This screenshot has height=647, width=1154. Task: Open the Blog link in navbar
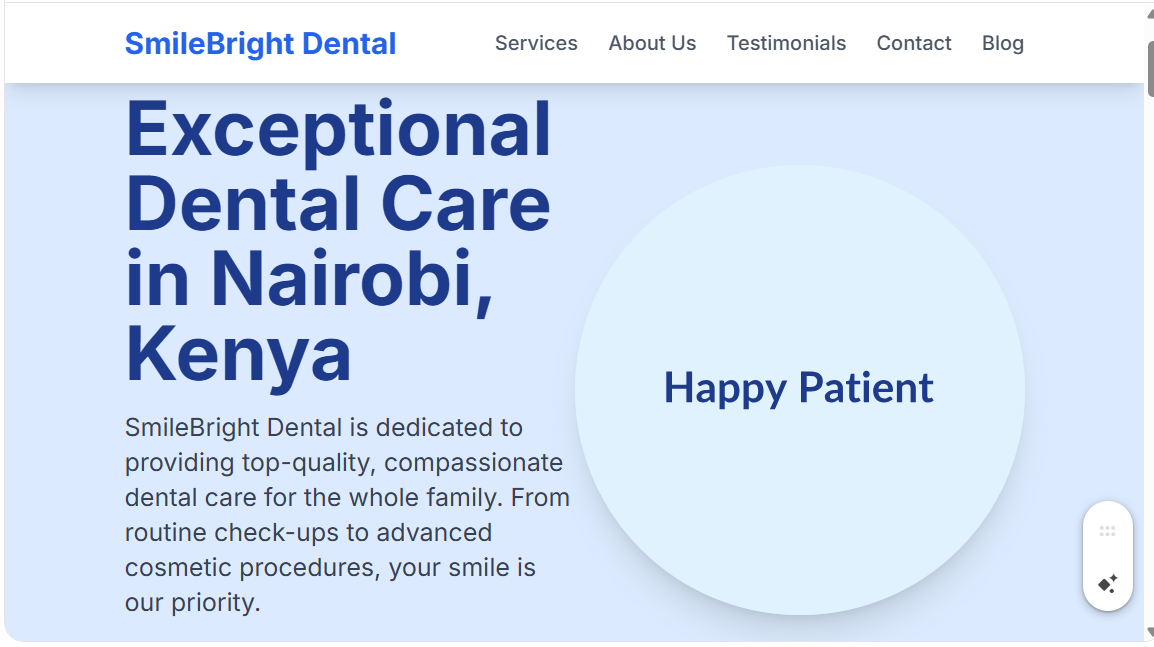coord(1002,43)
